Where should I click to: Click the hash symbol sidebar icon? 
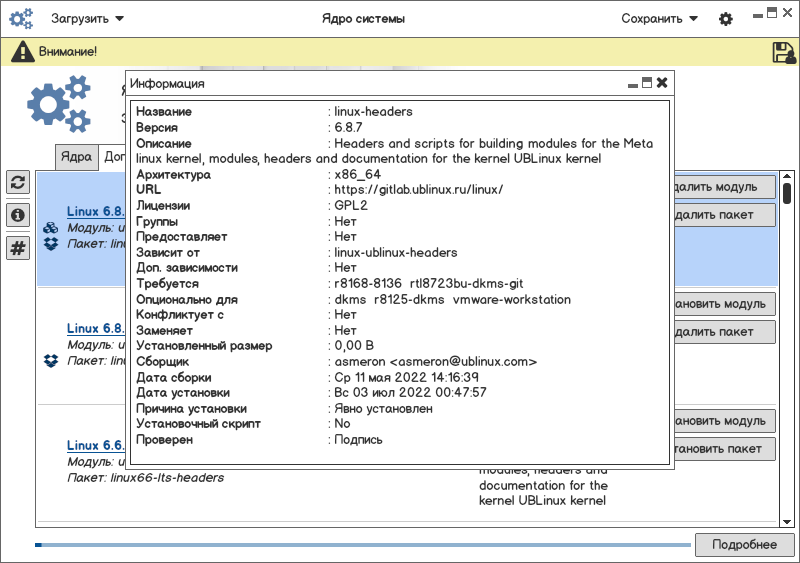click(x=18, y=248)
